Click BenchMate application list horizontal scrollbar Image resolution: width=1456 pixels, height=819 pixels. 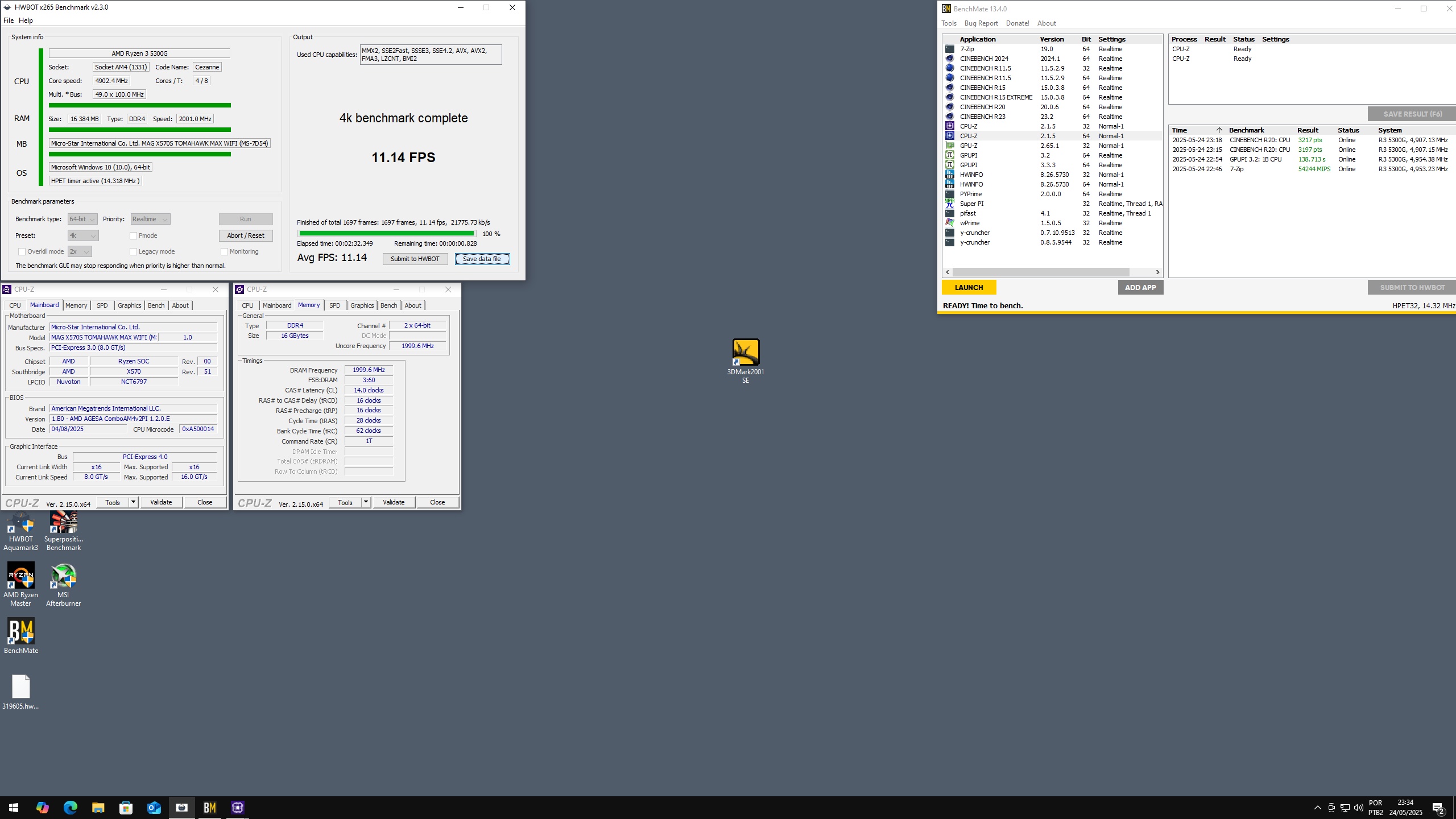[x=1041, y=272]
